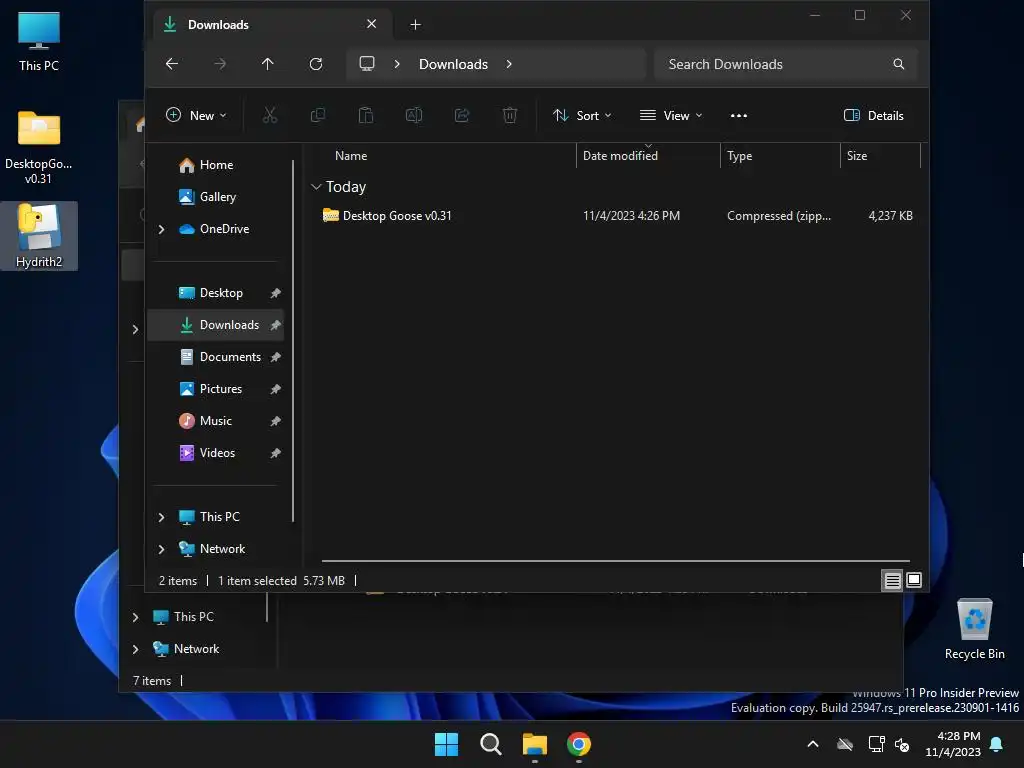Viewport: 1024px width, 768px height.
Task: Click the muted volume tray icon
Action: pos(903,744)
